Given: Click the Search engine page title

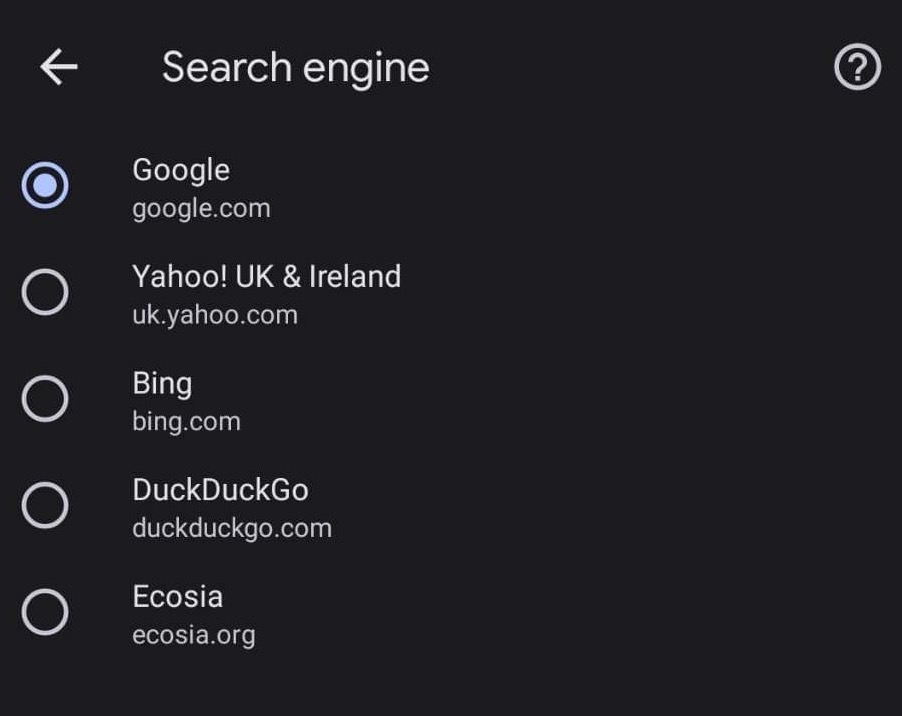Looking at the screenshot, I should tap(295, 68).
